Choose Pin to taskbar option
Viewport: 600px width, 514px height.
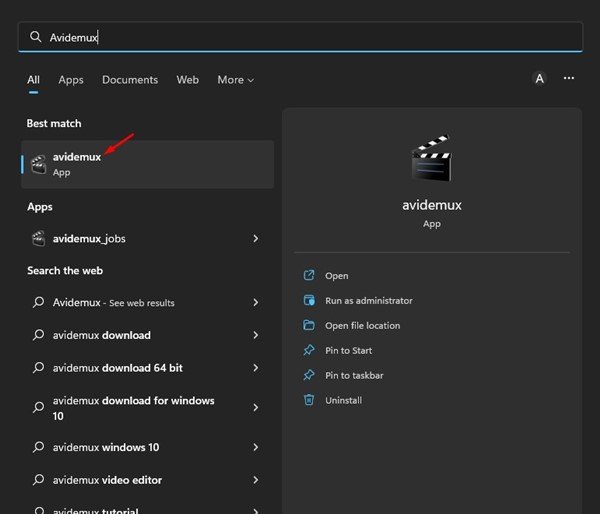(354, 376)
